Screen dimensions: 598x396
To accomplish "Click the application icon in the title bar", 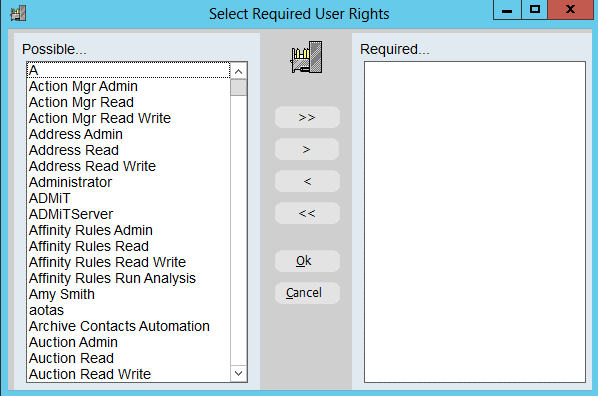I will [x=18, y=14].
